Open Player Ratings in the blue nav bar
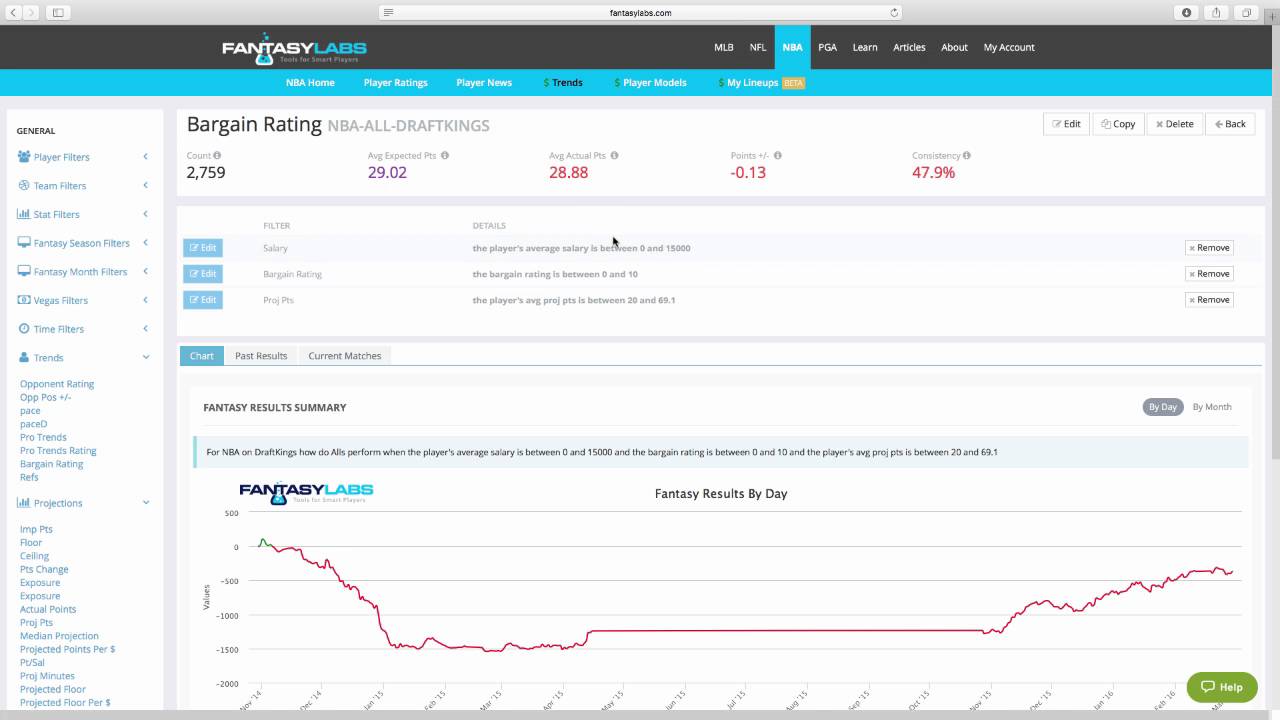The width and height of the screenshot is (1280, 720). [396, 83]
